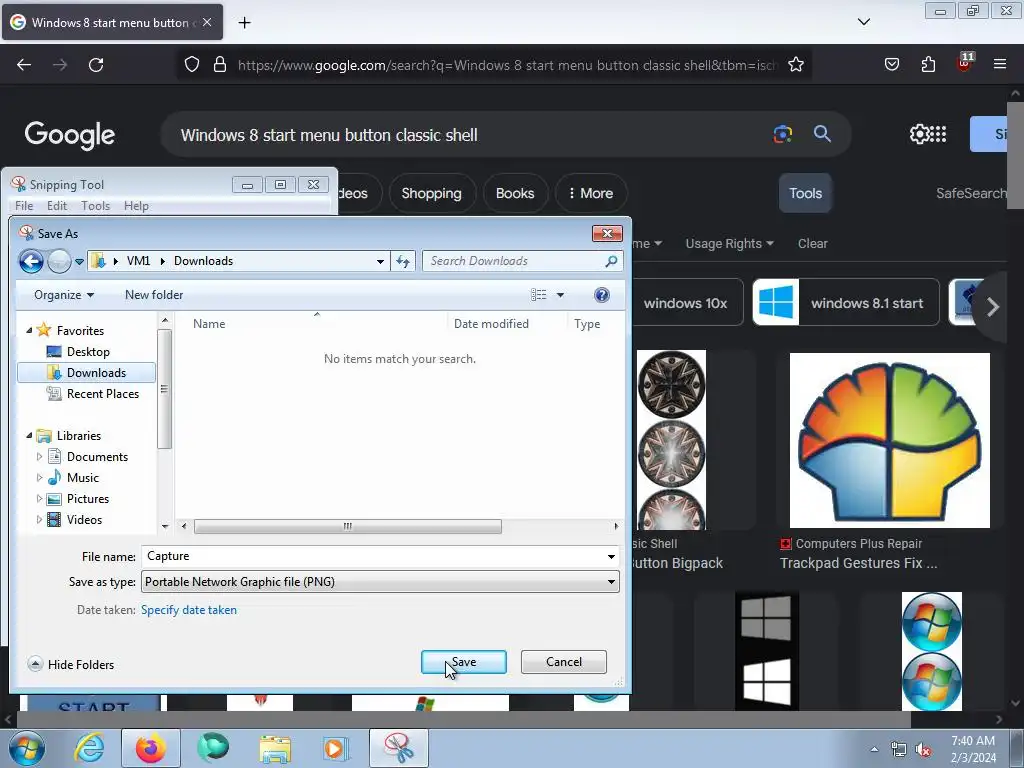Open the view options dropdown arrow
The width and height of the screenshot is (1024, 768).
tap(560, 295)
